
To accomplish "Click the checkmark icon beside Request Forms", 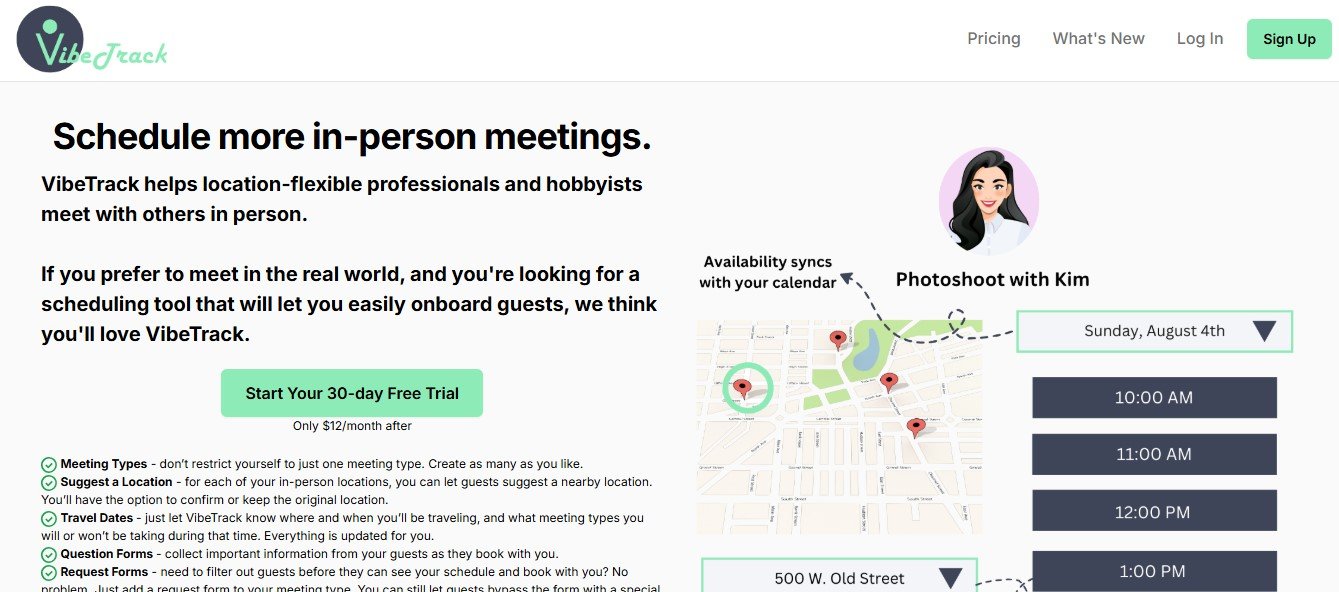I will [x=48, y=572].
